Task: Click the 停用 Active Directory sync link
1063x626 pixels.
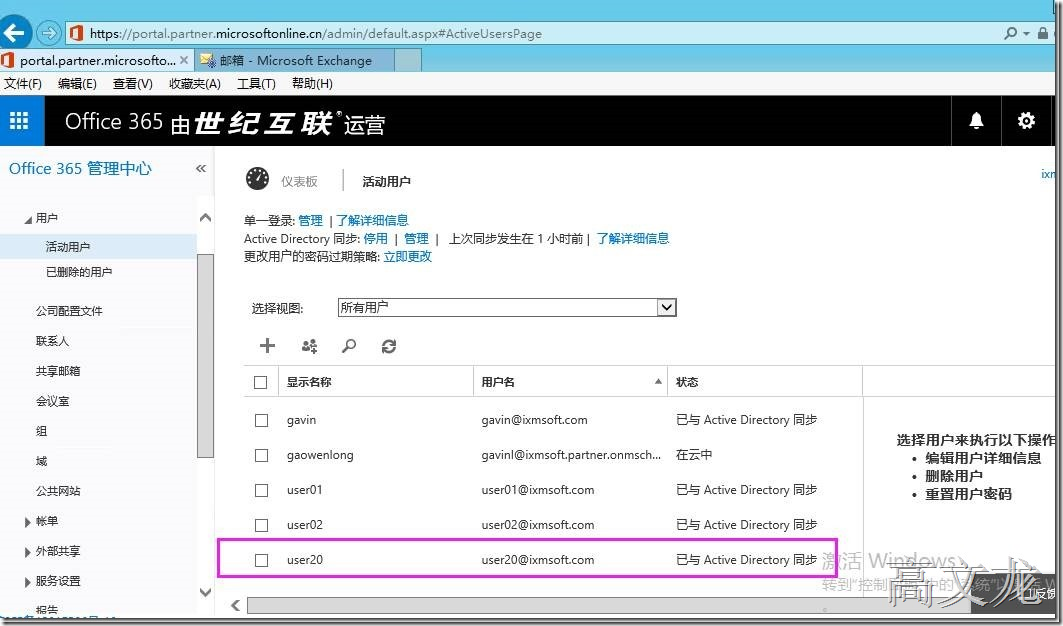Action: 376,239
